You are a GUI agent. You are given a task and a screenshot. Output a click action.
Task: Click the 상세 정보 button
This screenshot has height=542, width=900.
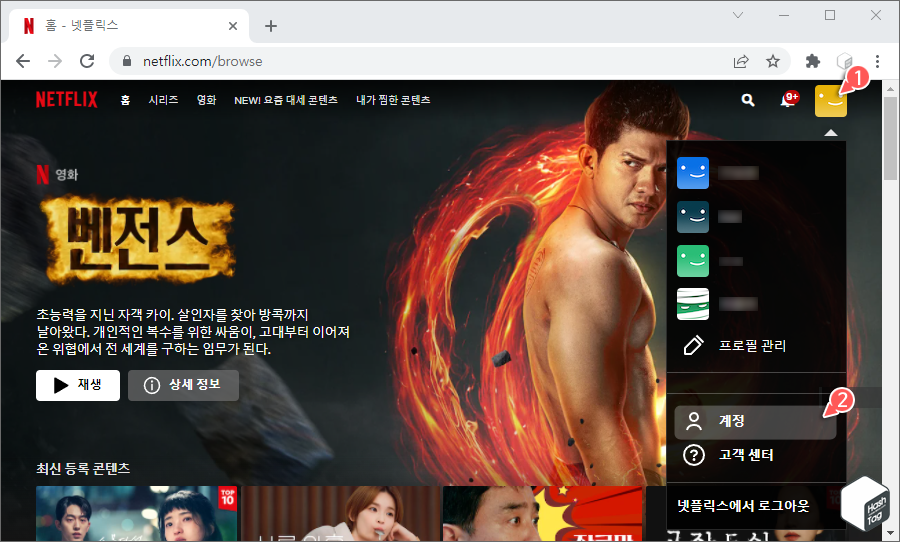point(183,385)
